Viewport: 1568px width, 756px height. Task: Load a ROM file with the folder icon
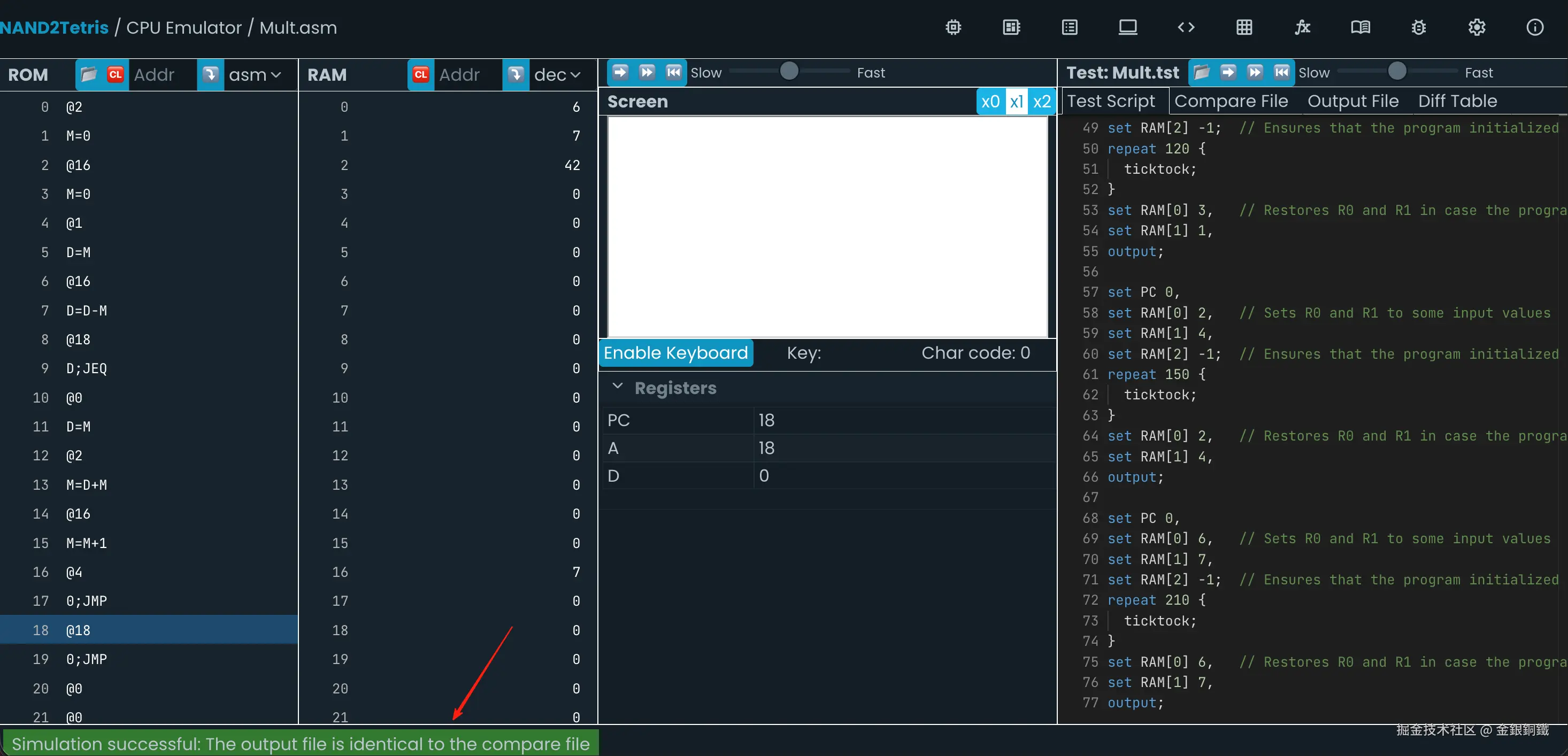[89, 74]
